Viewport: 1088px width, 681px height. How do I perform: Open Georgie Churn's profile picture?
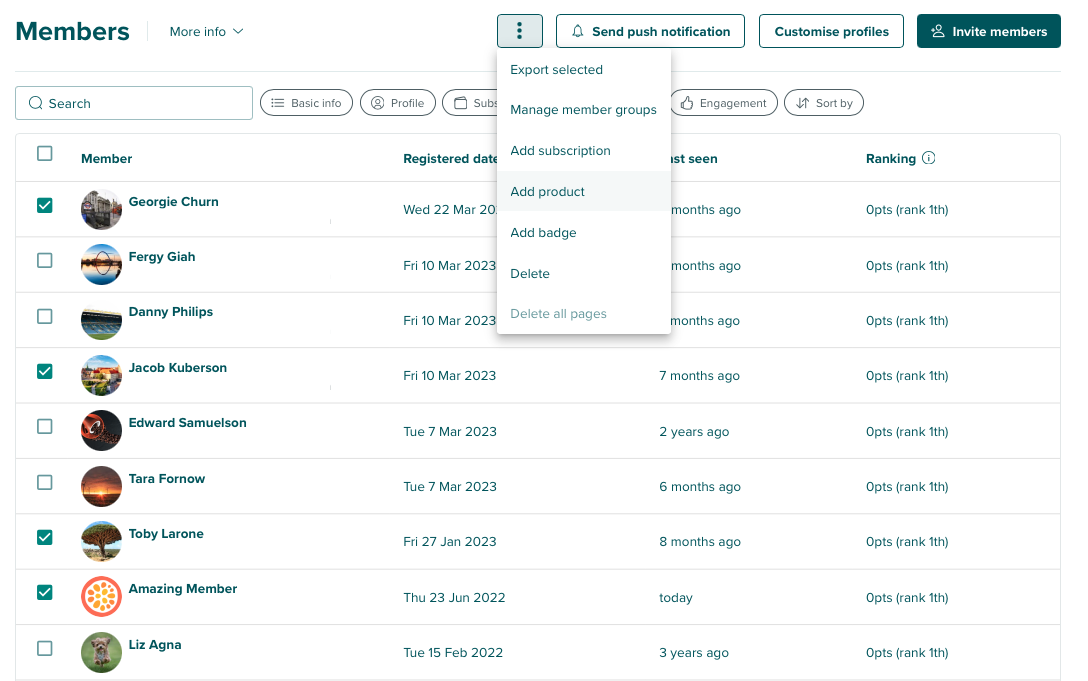101,209
